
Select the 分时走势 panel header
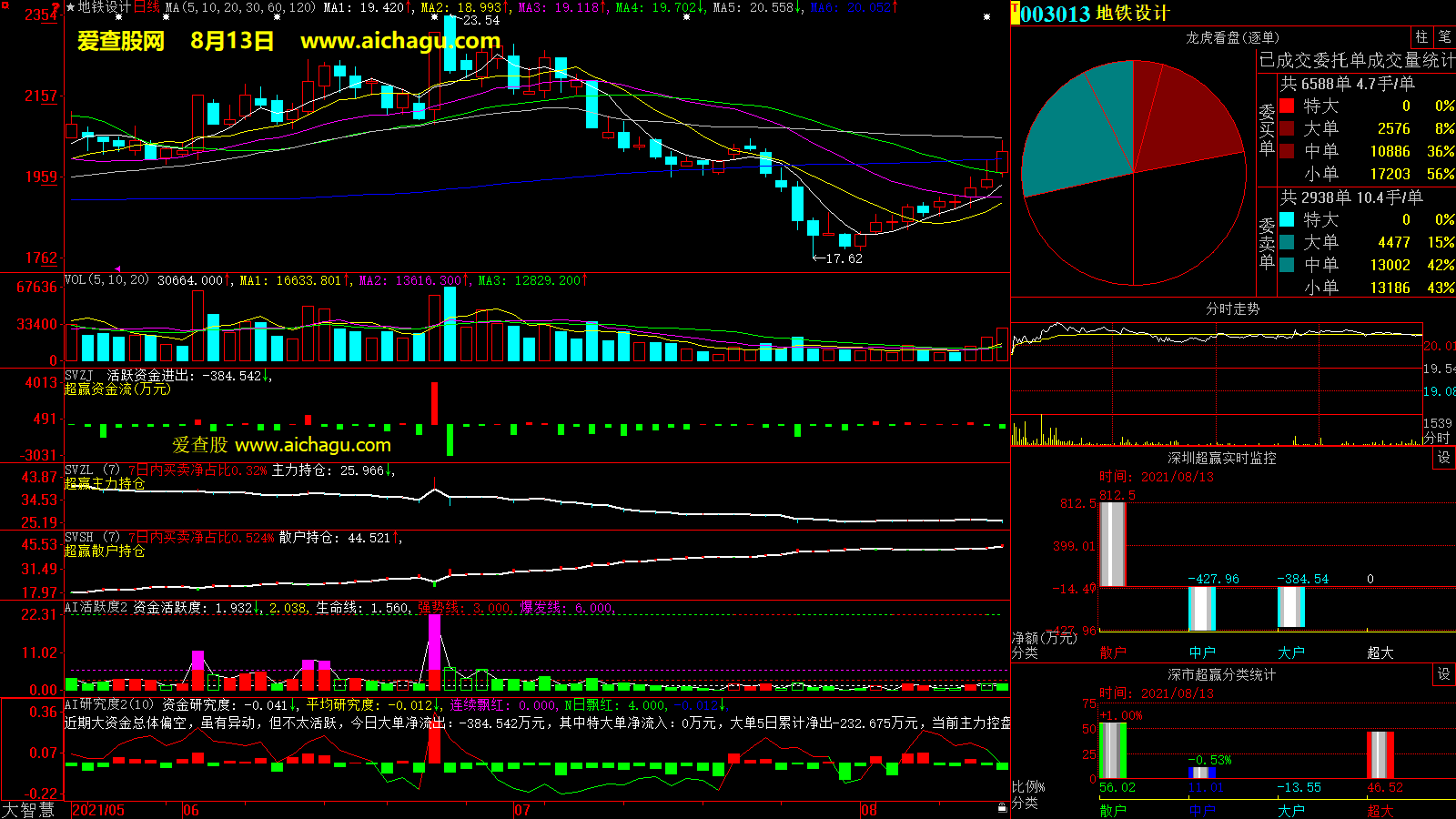pos(1232,309)
